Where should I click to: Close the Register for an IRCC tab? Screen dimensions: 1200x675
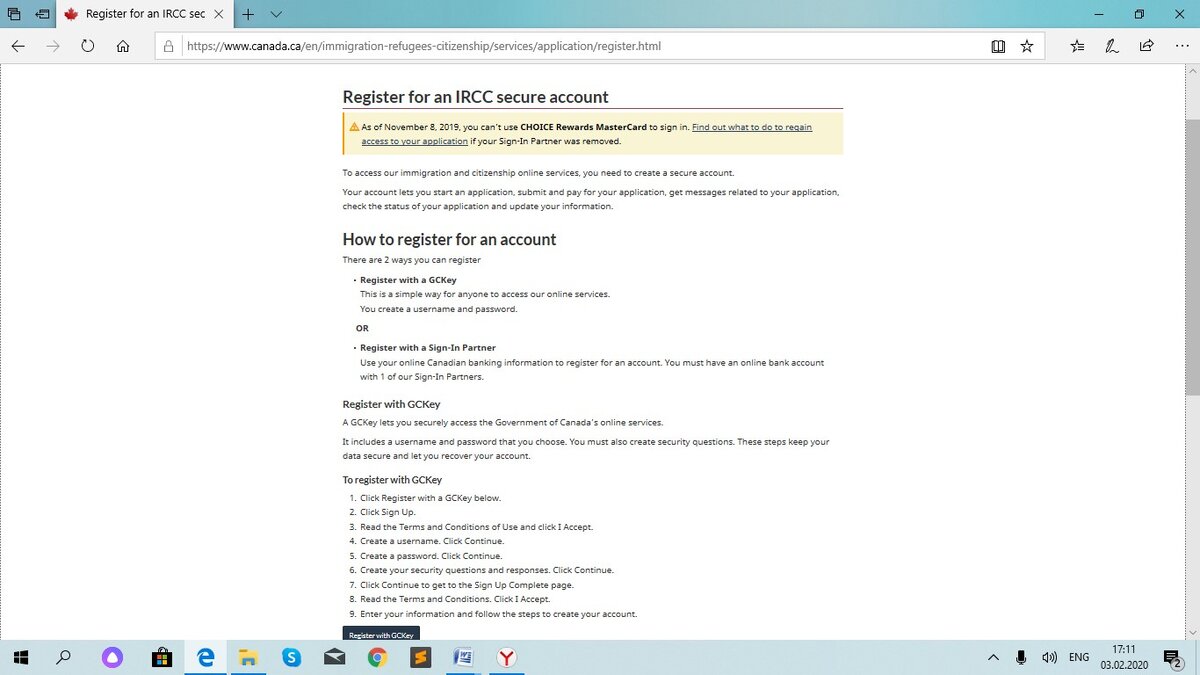tap(219, 14)
